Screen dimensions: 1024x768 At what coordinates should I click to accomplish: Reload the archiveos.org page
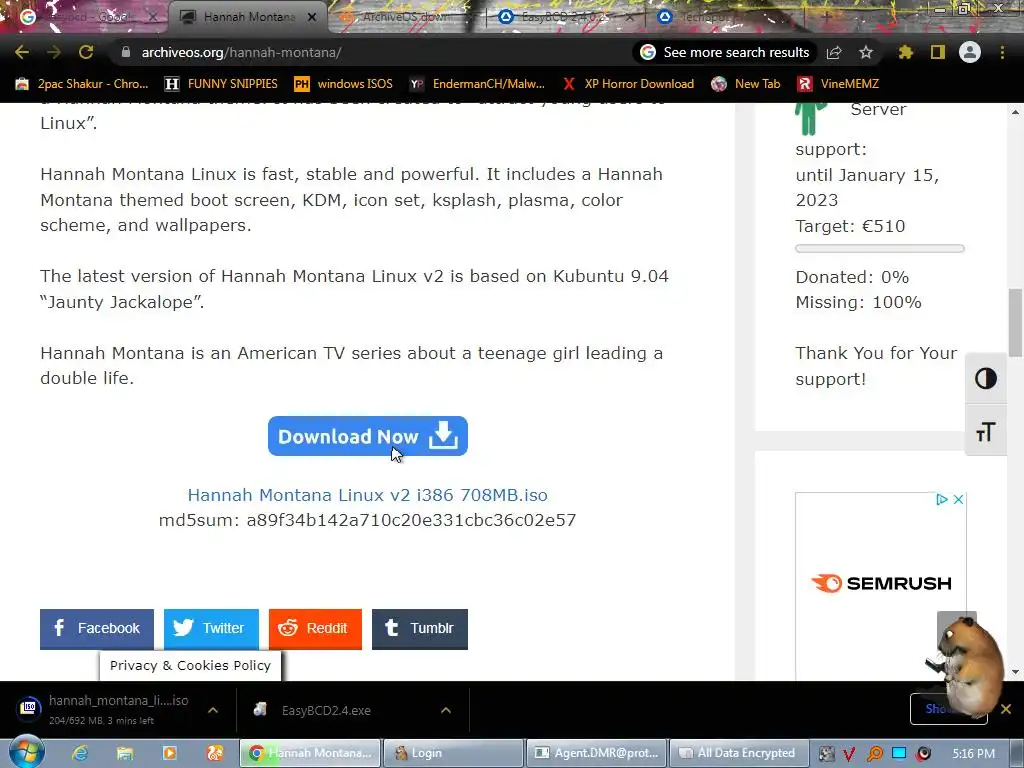point(86,52)
